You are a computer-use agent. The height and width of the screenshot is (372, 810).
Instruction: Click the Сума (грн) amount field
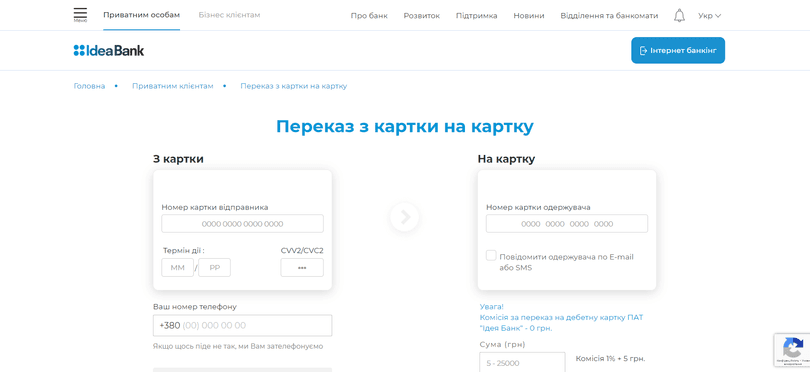(x=522, y=362)
